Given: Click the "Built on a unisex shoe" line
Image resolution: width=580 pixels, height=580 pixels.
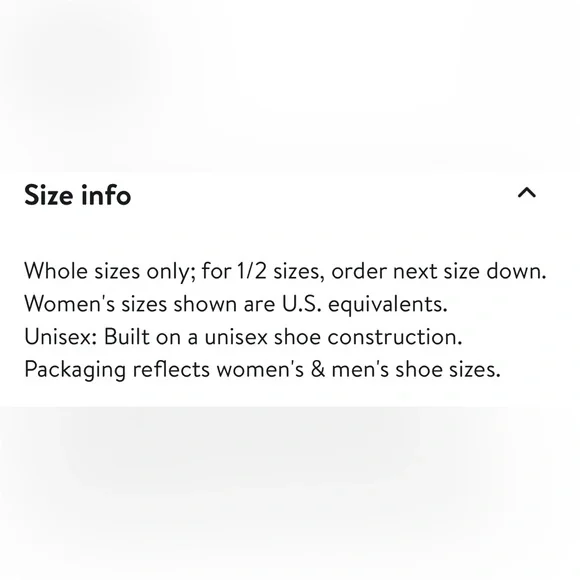Looking at the screenshot, I should [243, 337].
